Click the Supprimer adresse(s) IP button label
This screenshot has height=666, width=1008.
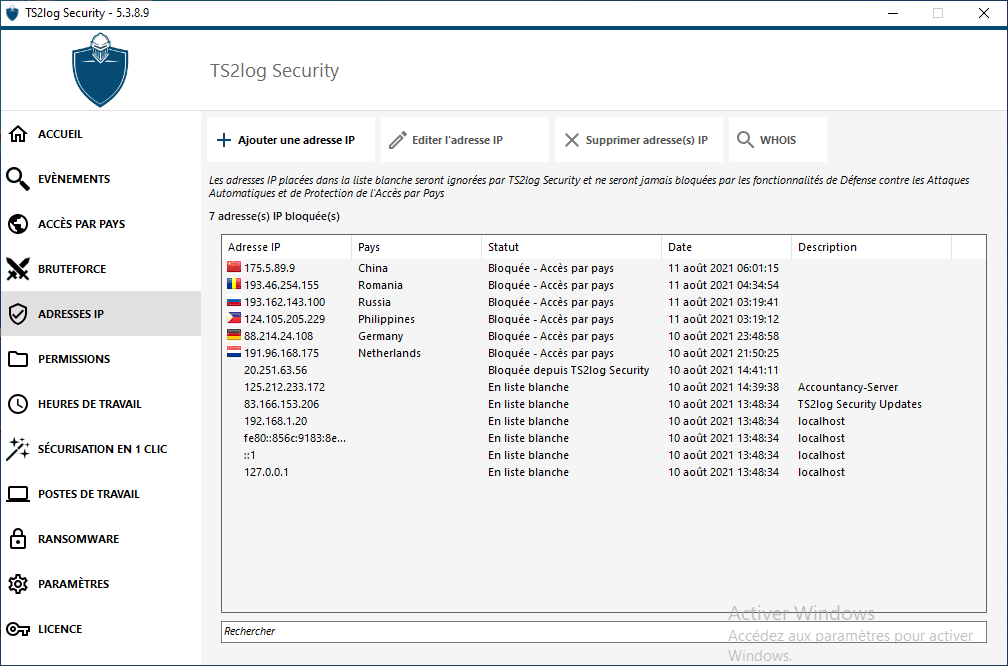[x=647, y=140]
